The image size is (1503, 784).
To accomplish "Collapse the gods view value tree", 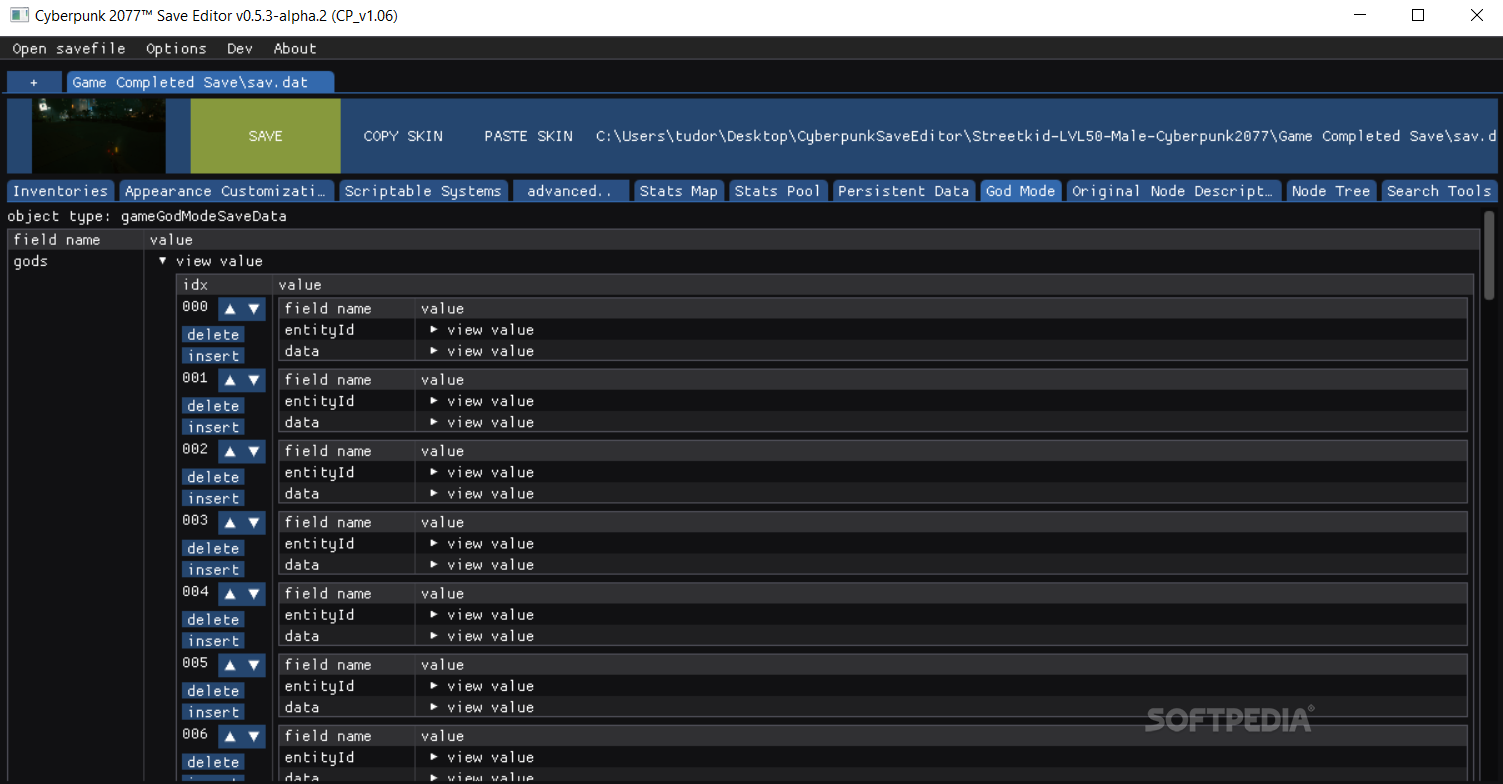I will (x=163, y=261).
